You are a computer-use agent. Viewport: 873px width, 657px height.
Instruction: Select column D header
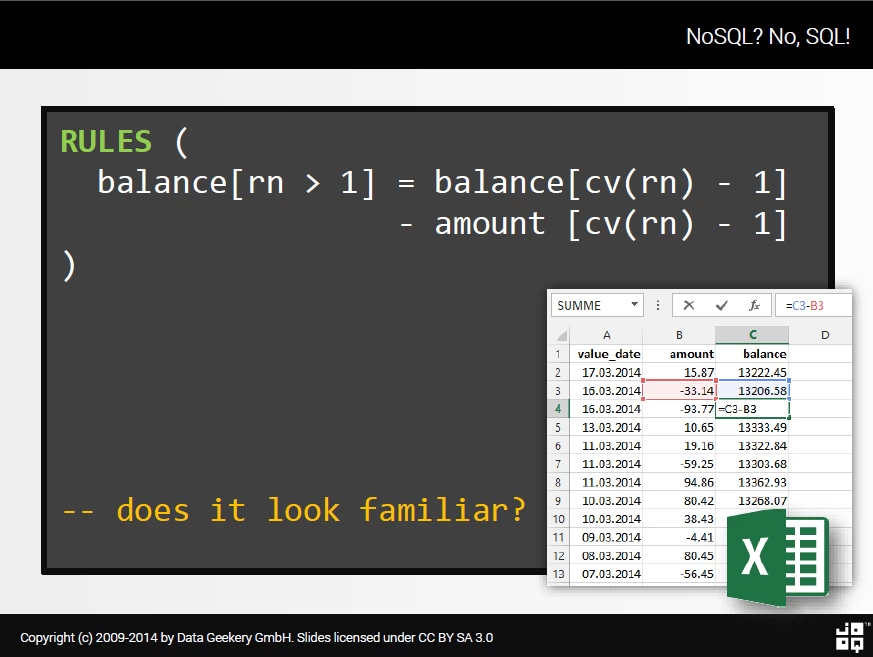tap(825, 335)
